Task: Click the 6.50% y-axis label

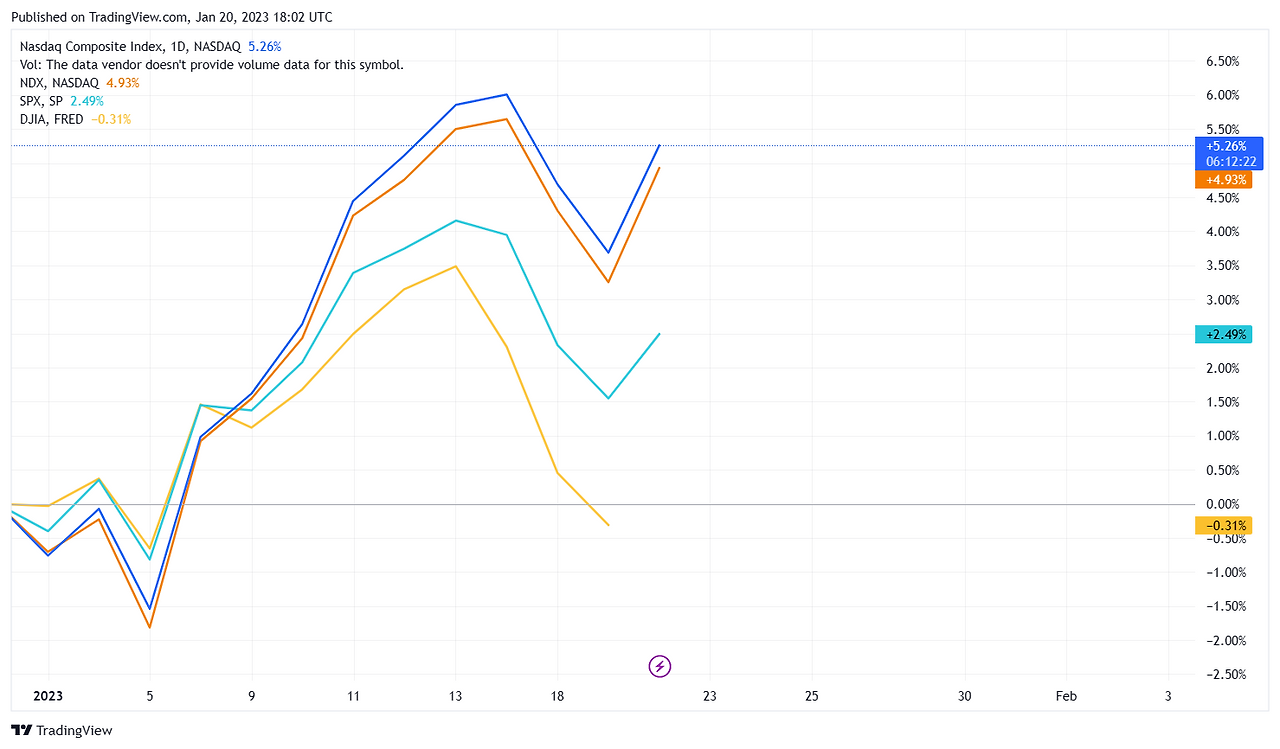Action: (1223, 61)
